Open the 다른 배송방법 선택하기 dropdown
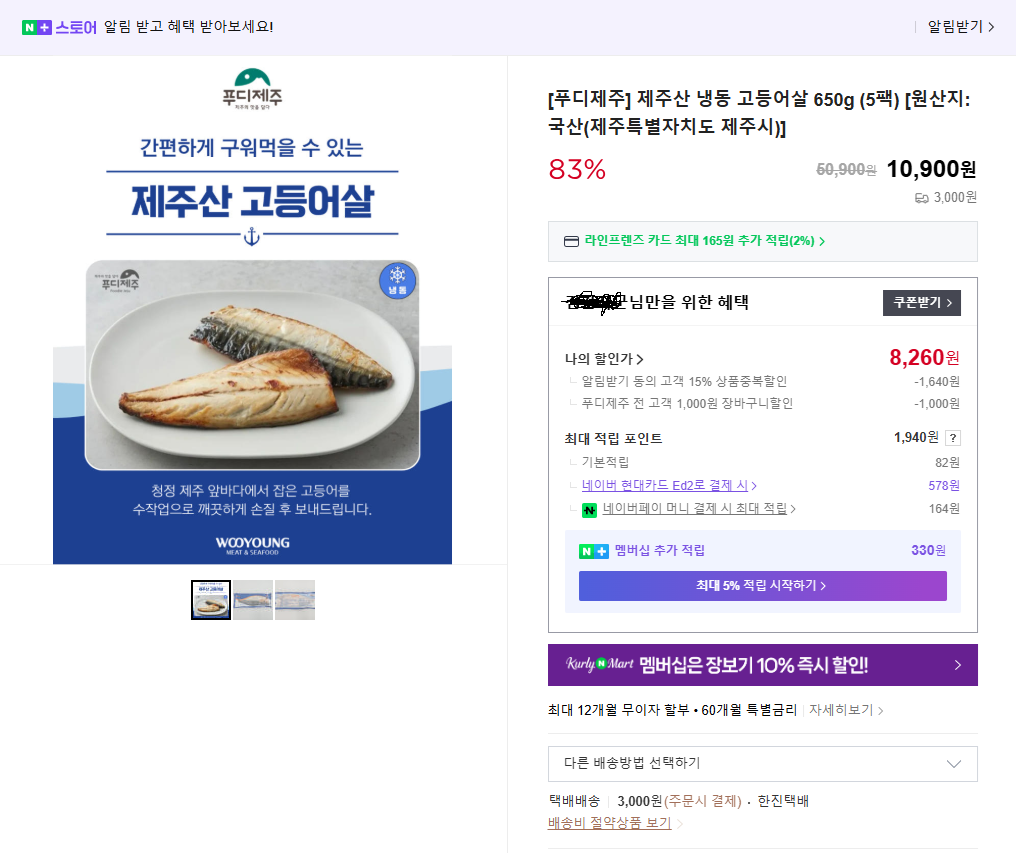 (x=763, y=763)
